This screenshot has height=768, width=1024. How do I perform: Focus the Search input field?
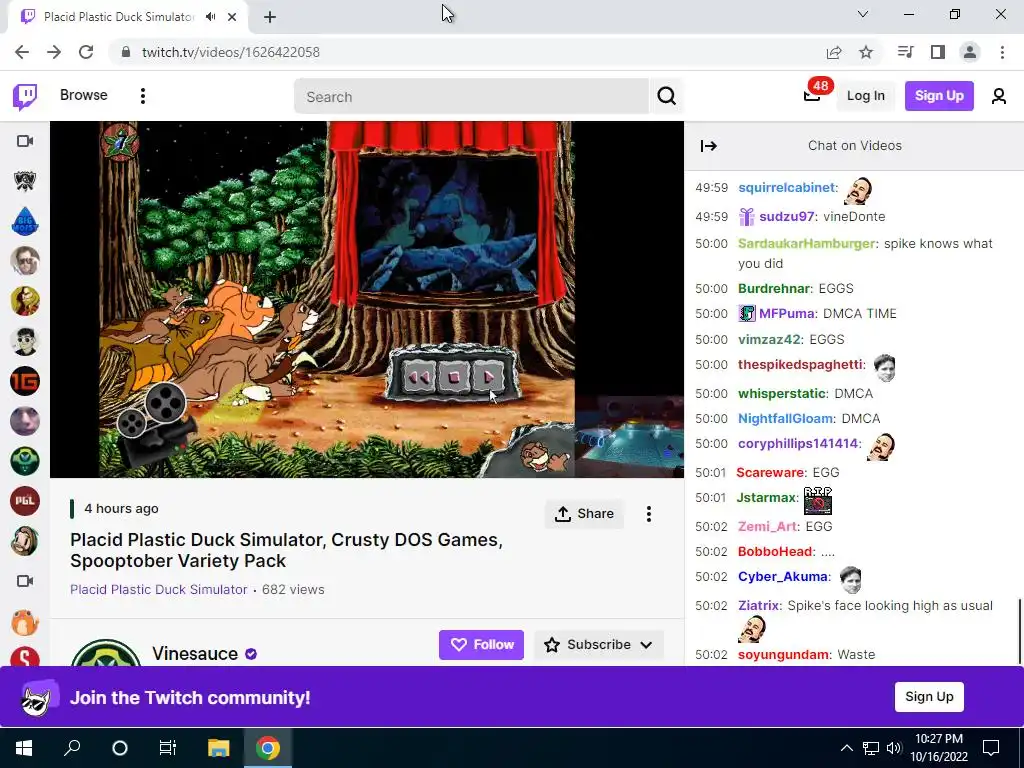coord(472,97)
